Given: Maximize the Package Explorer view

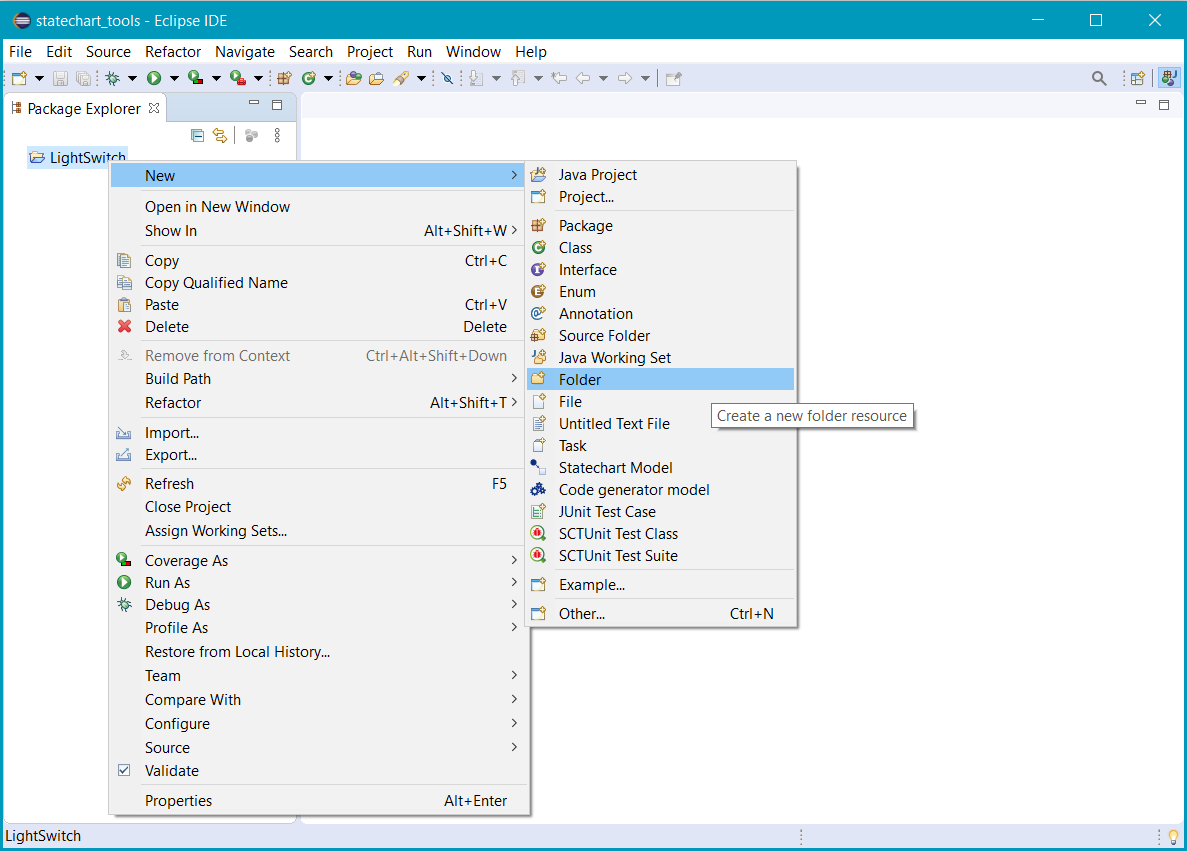Looking at the screenshot, I should (x=277, y=104).
